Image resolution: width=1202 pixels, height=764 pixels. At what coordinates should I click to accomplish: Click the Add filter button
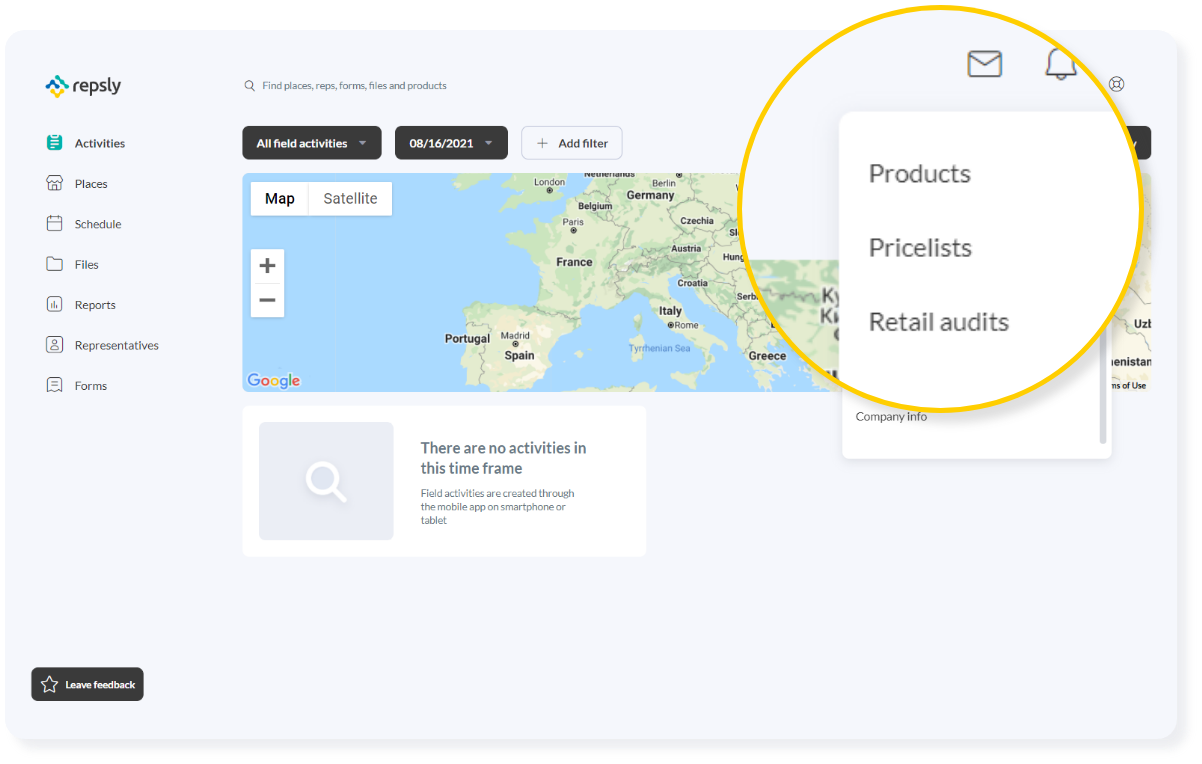[572, 143]
